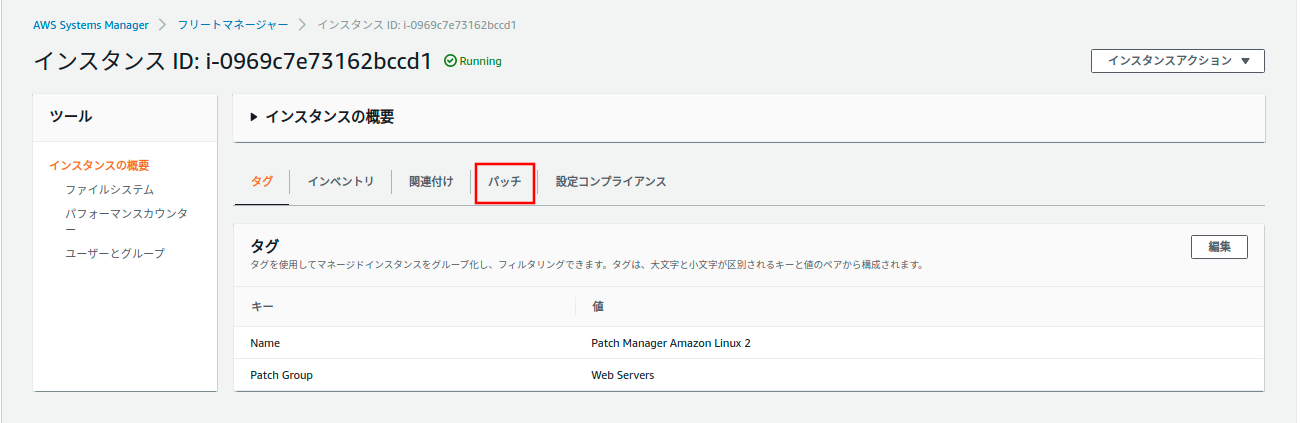The width and height of the screenshot is (1301, 423).
Task: Click the green Running status icon
Action: coord(450,61)
